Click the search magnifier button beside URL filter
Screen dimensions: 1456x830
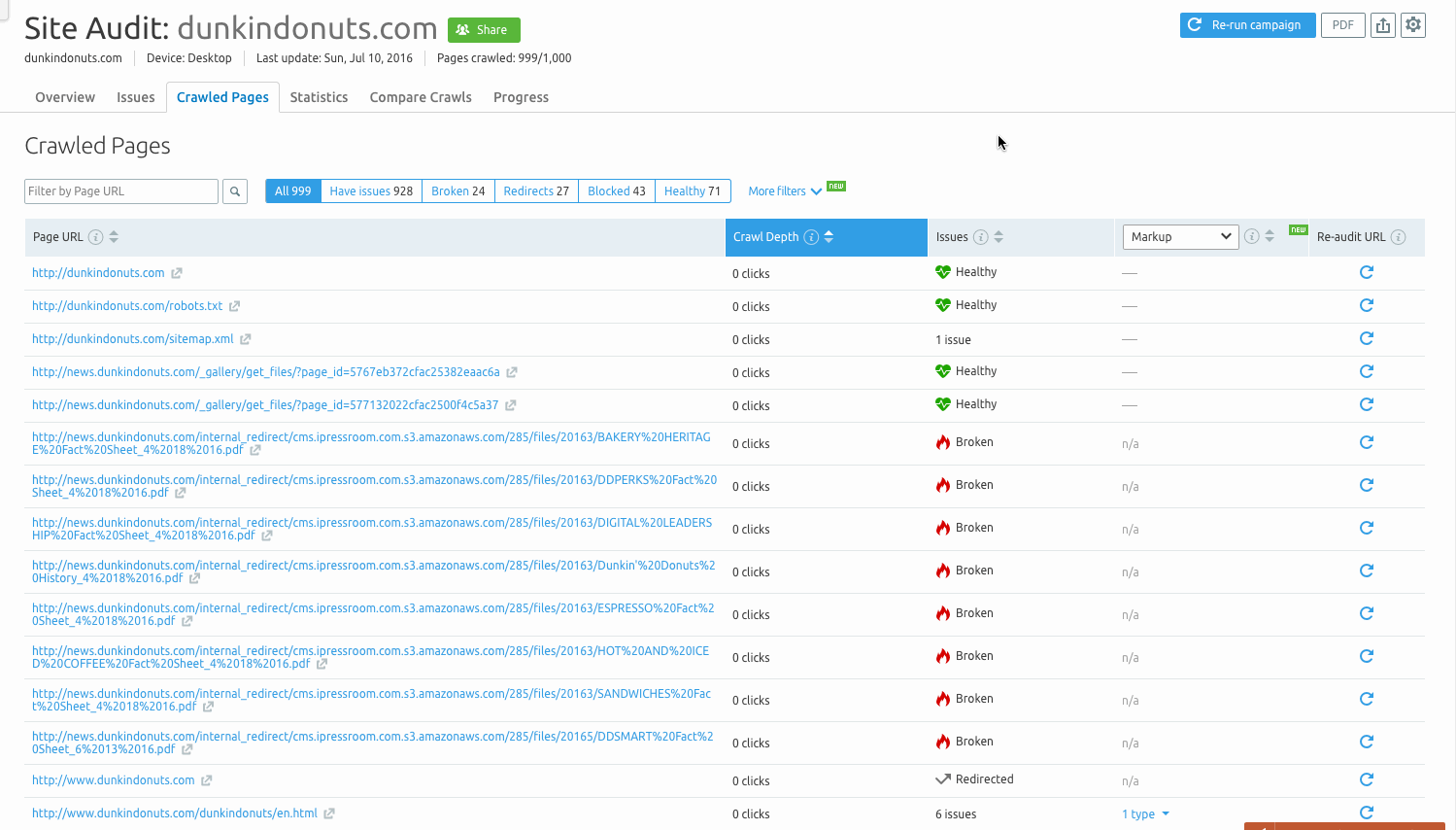[x=235, y=191]
